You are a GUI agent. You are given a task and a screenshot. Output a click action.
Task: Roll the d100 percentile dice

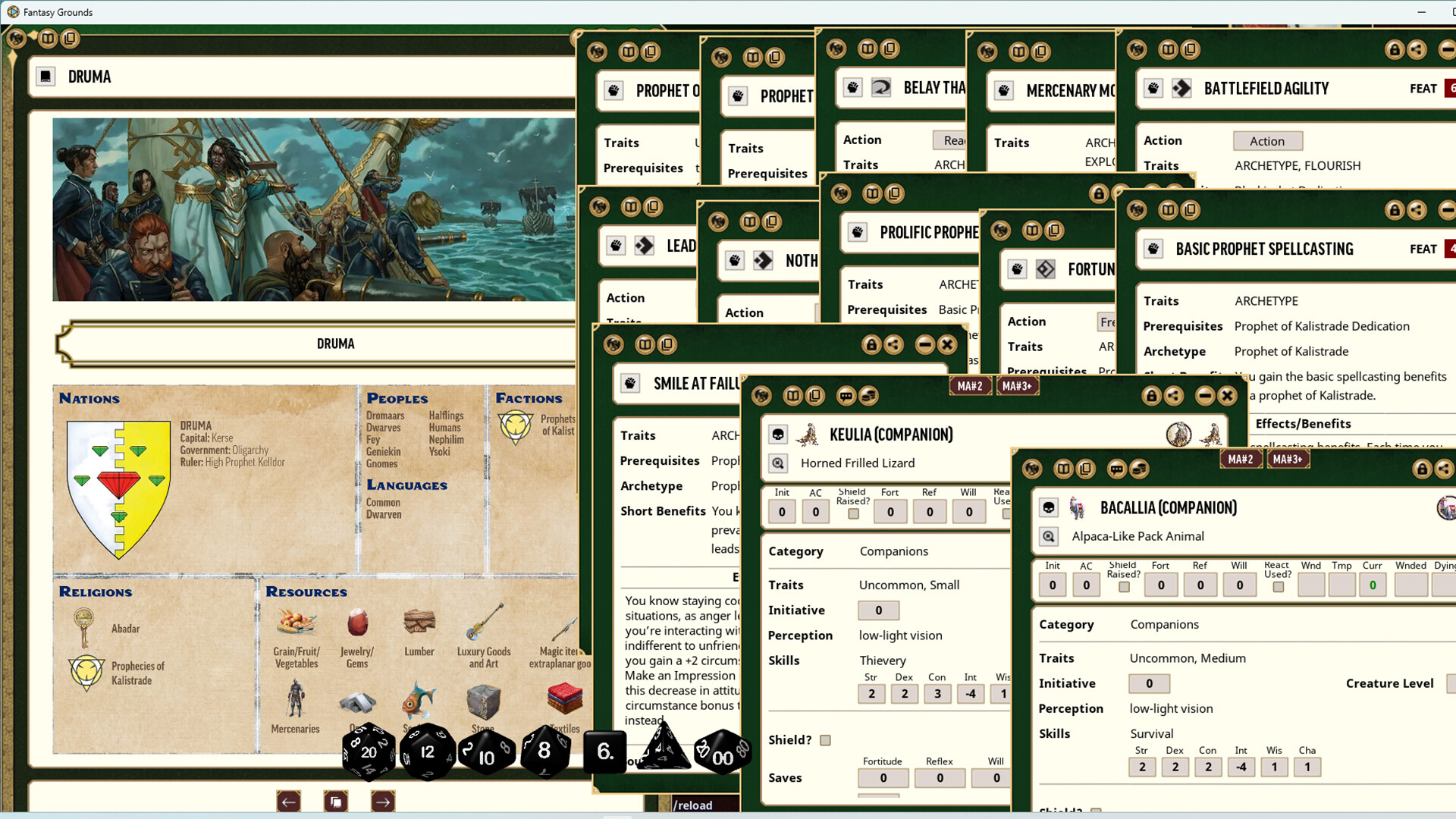click(x=722, y=753)
